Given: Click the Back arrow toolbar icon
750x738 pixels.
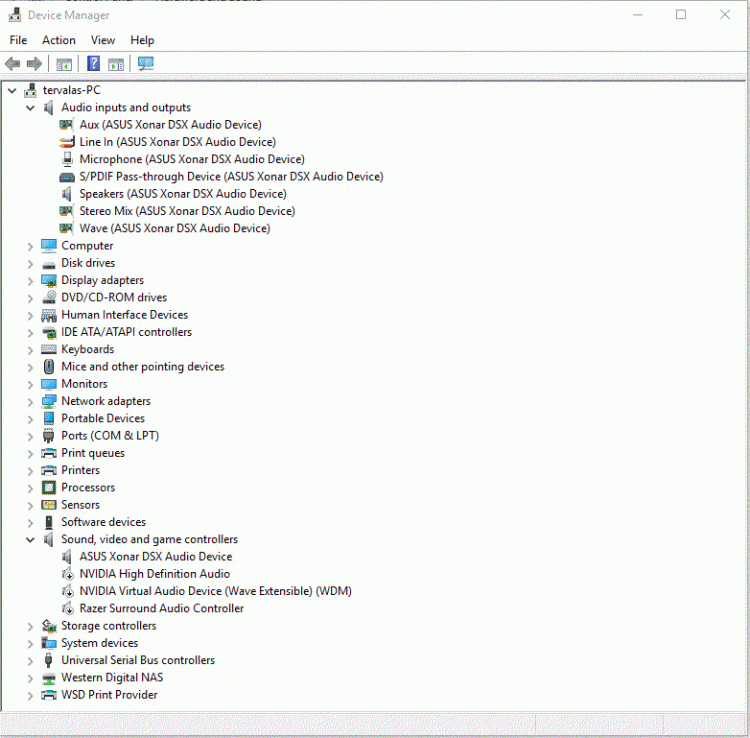Looking at the screenshot, I should pyautogui.click(x=12, y=64).
